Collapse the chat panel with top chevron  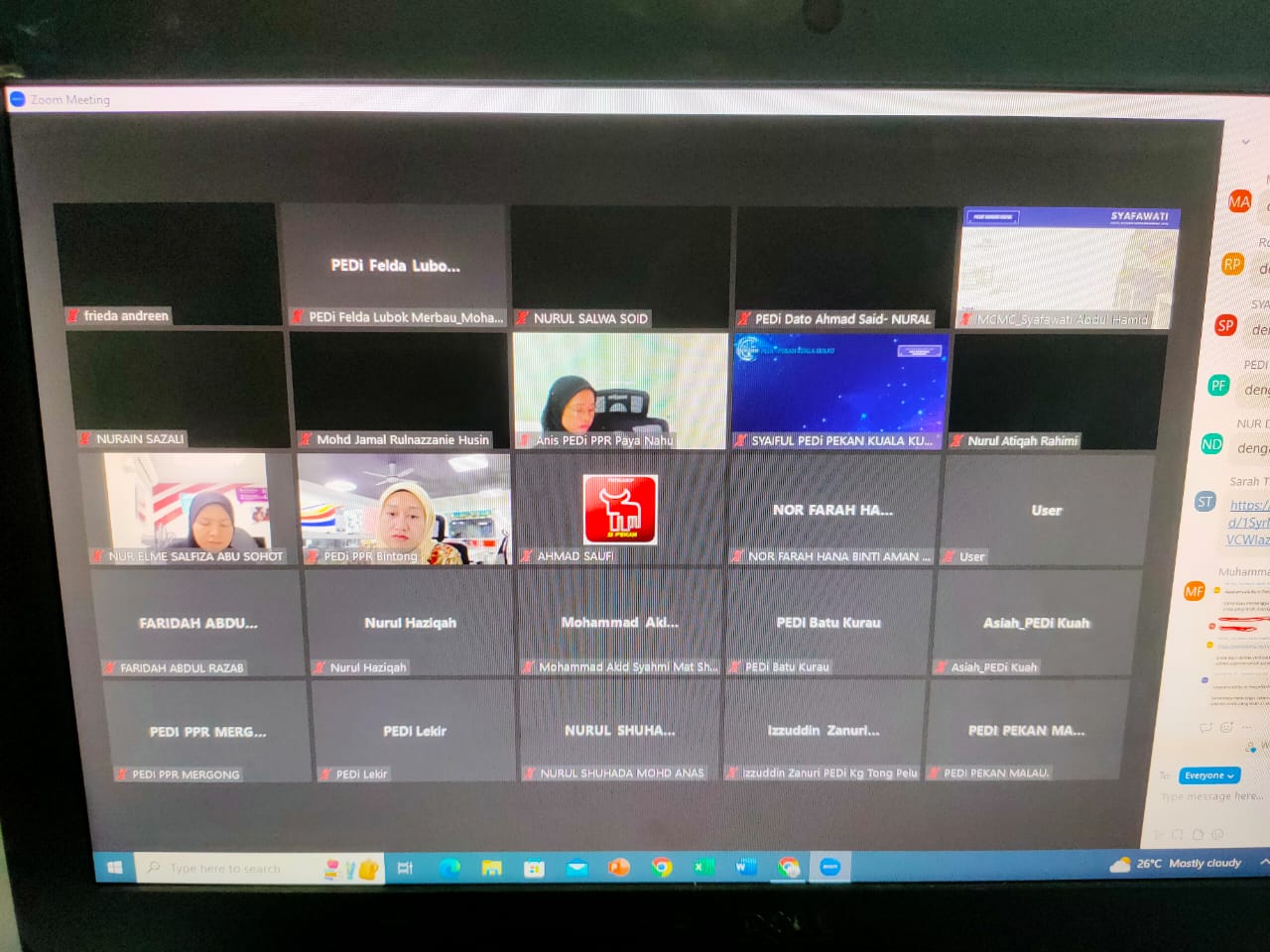(1246, 142)
